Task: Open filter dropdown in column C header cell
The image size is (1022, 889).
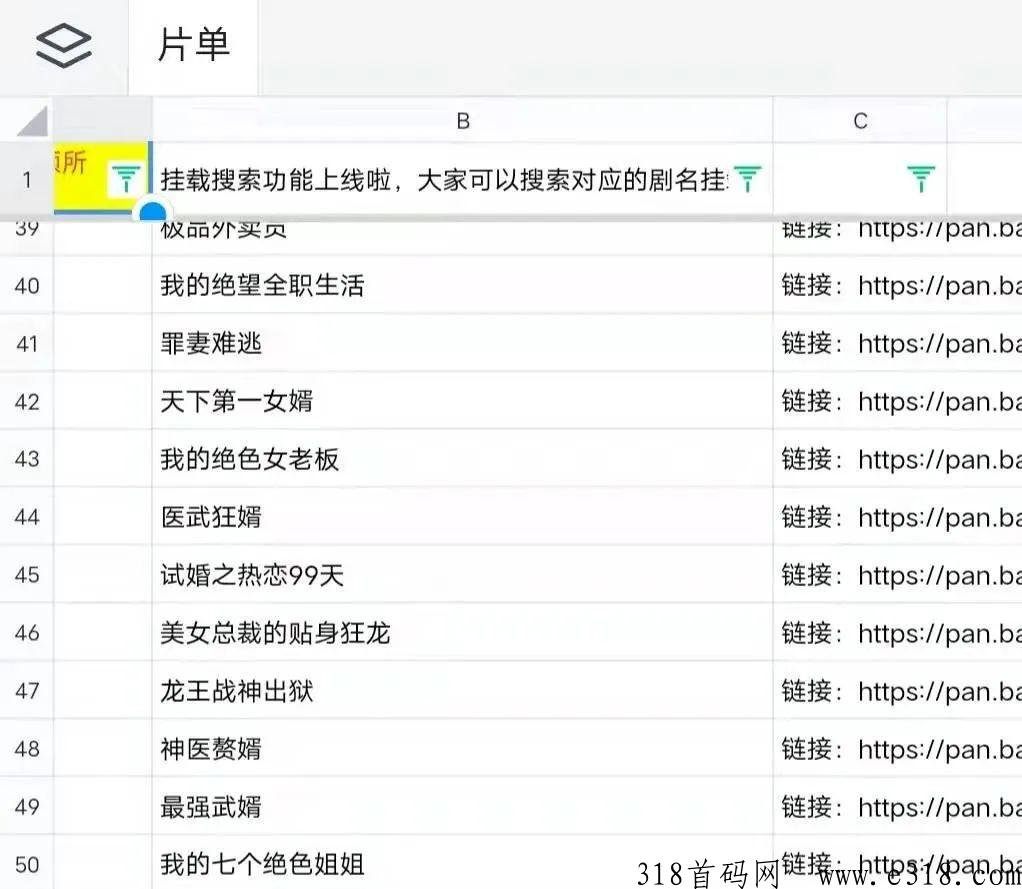Action: click(x=920, y=179)
